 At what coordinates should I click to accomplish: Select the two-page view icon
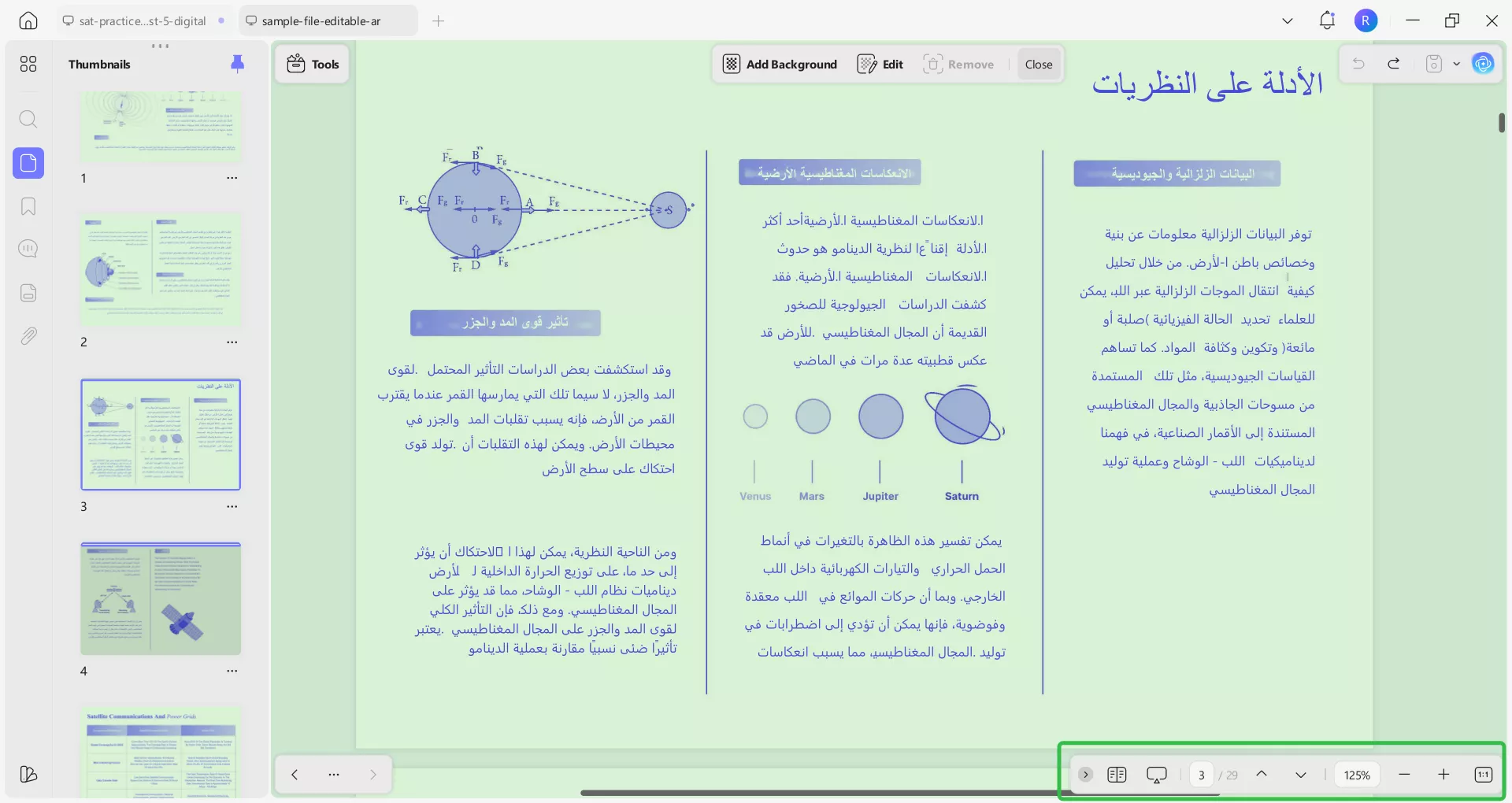(1117, 775)
